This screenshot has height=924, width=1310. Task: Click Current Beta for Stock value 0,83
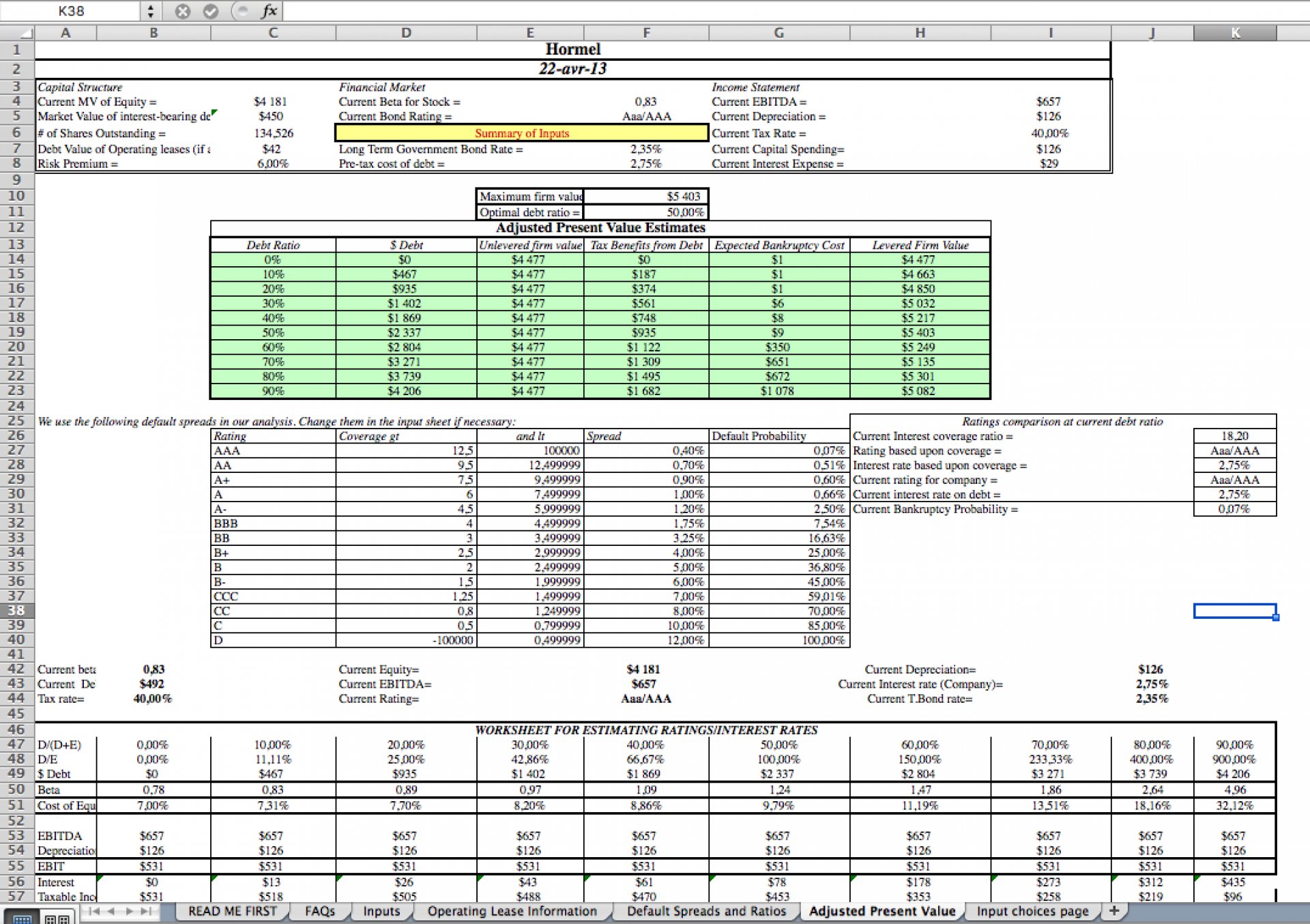646,102
